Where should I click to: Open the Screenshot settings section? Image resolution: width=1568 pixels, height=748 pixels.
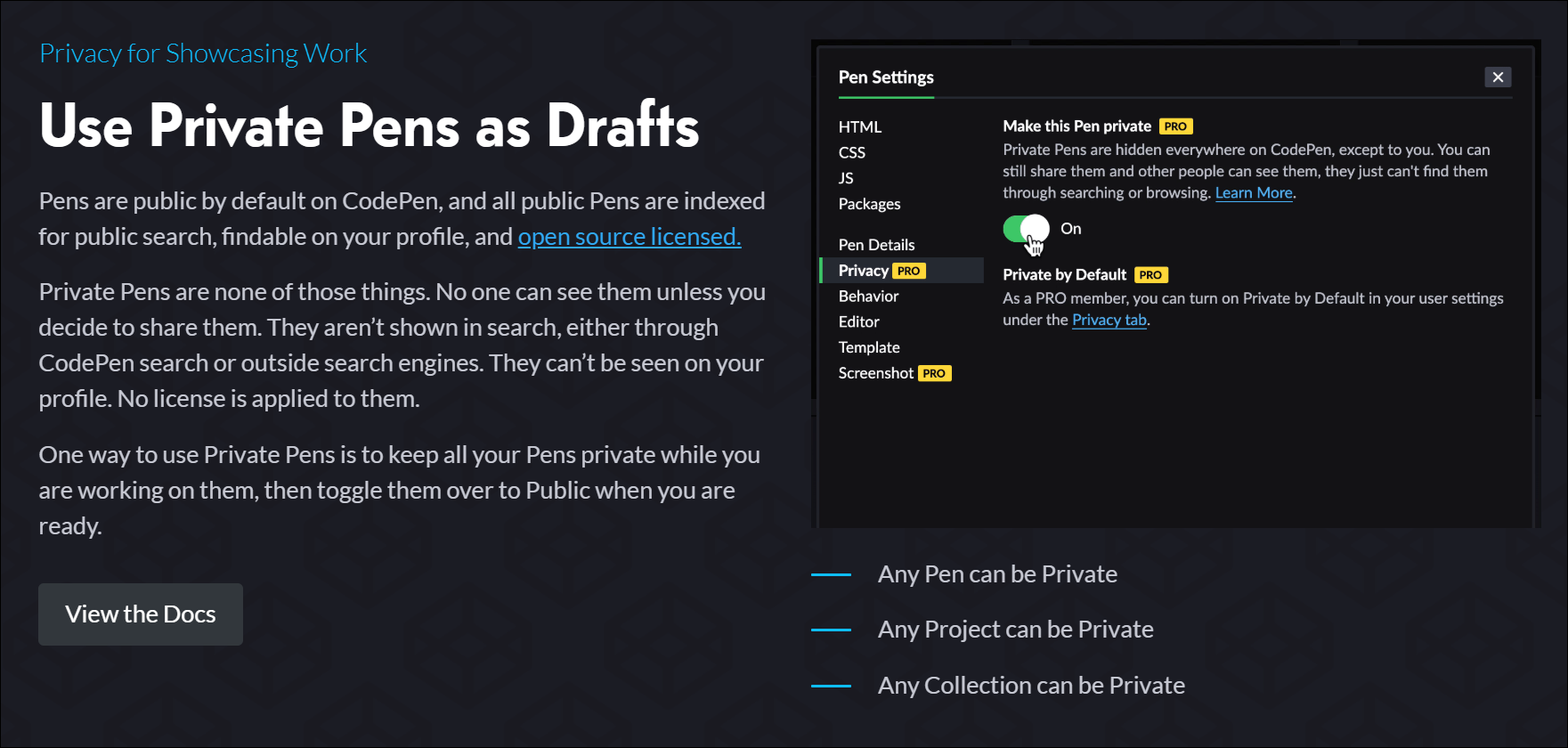tap(876, 373)
